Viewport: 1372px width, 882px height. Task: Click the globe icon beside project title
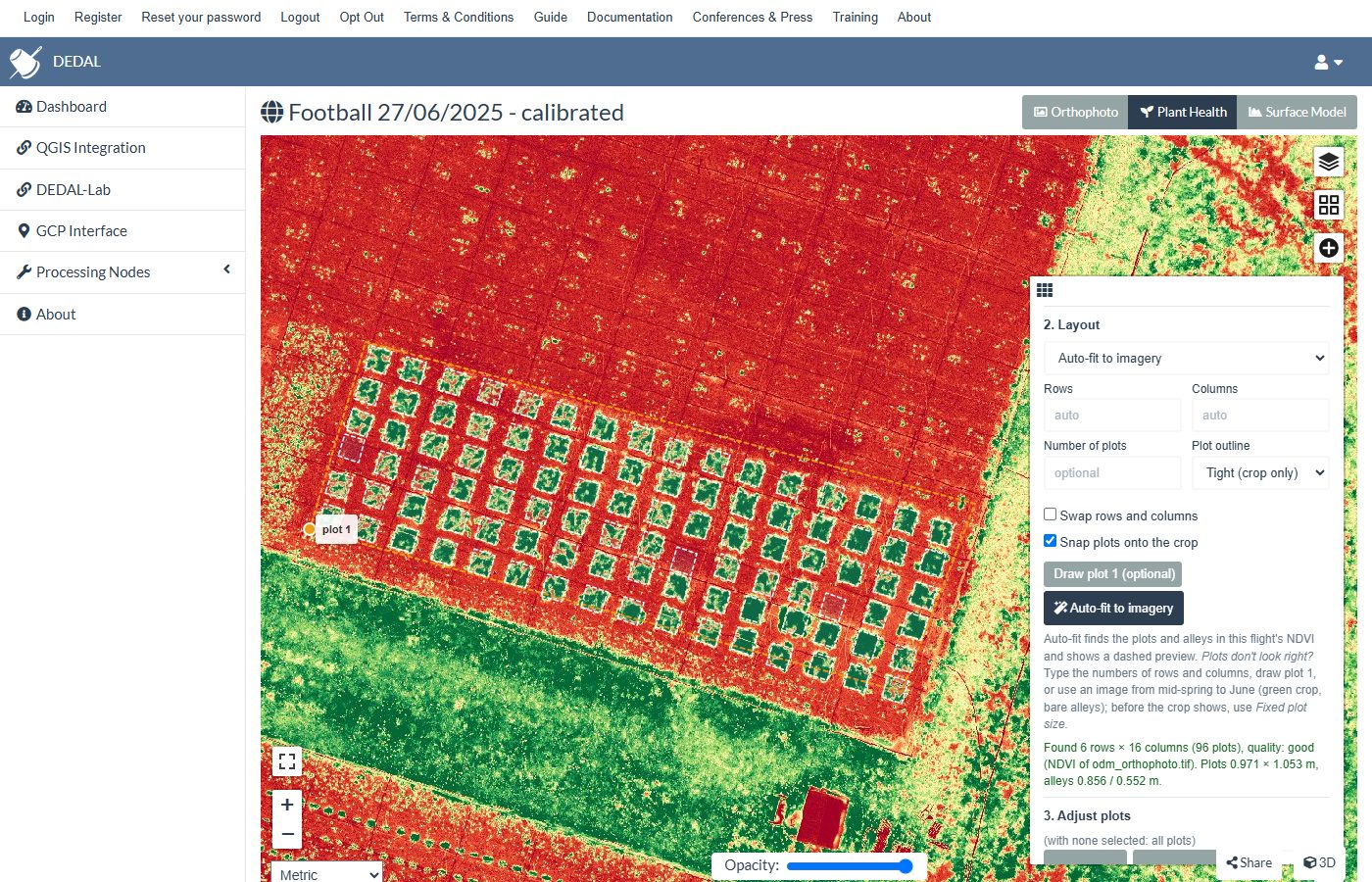click(x=271, y=112)
